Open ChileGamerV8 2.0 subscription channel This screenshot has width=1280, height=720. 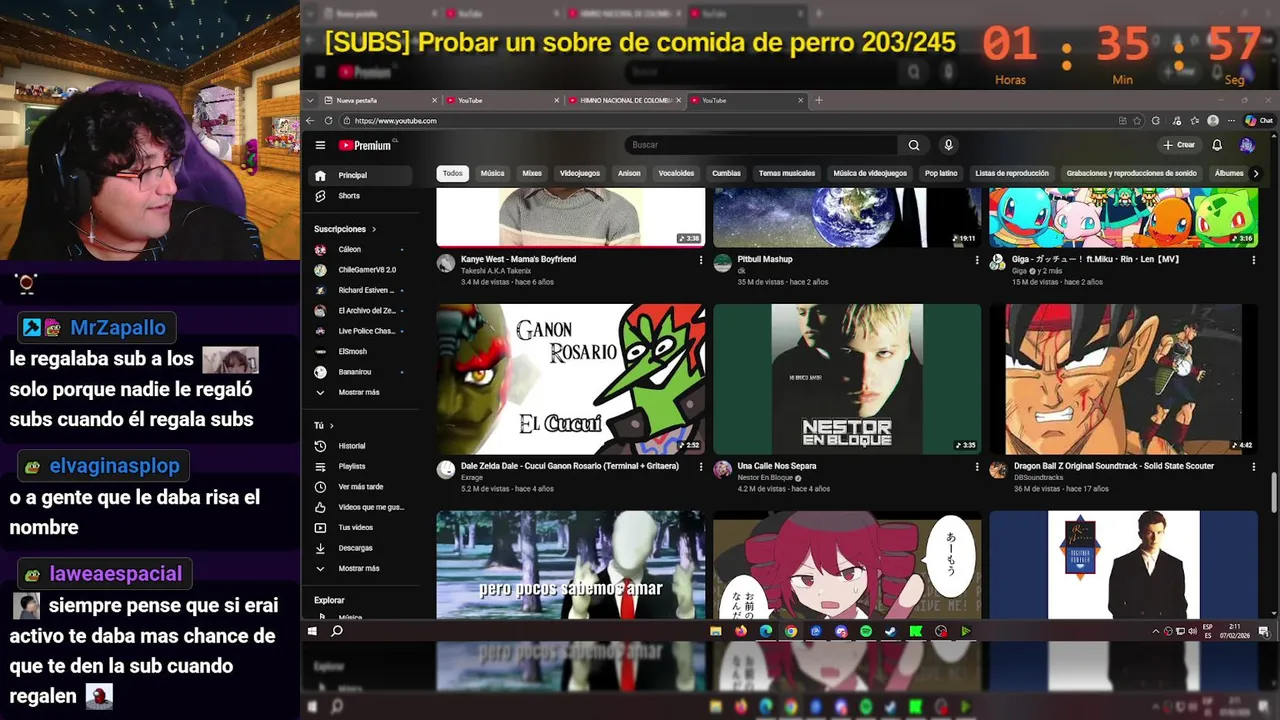(359, 270)
